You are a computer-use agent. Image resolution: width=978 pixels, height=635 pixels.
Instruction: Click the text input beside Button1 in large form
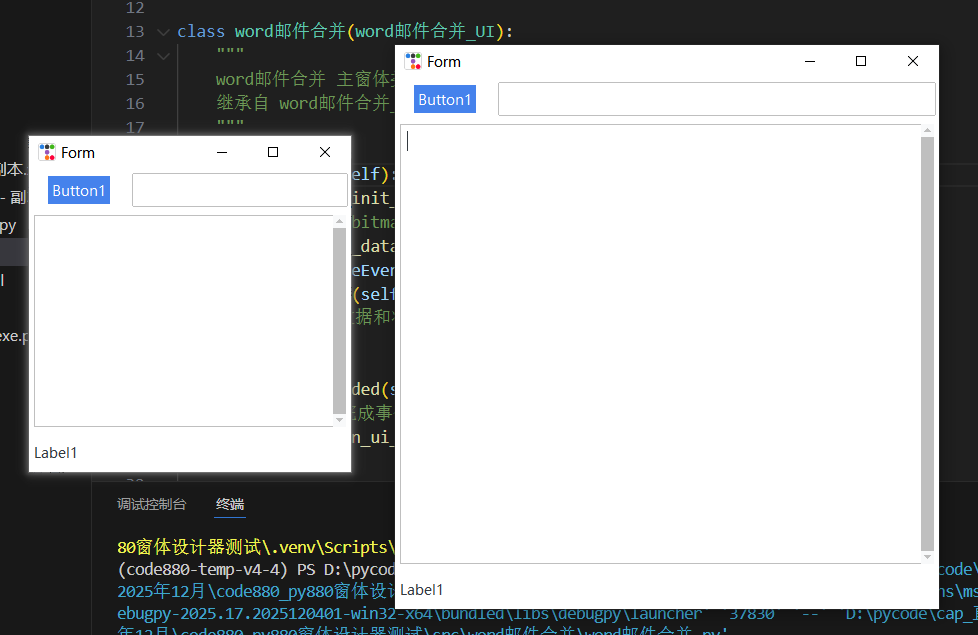point(715,98)
